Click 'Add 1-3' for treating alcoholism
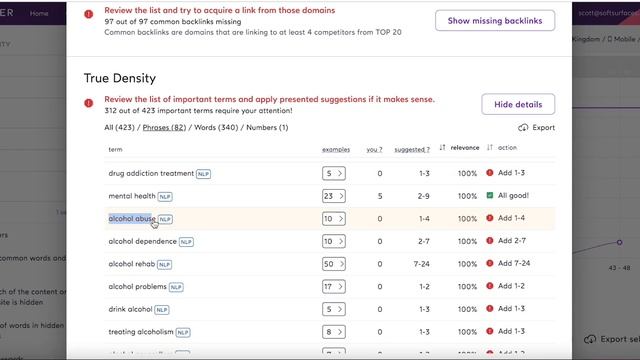This screenshot has width=640, height=360. click(511, 331)
